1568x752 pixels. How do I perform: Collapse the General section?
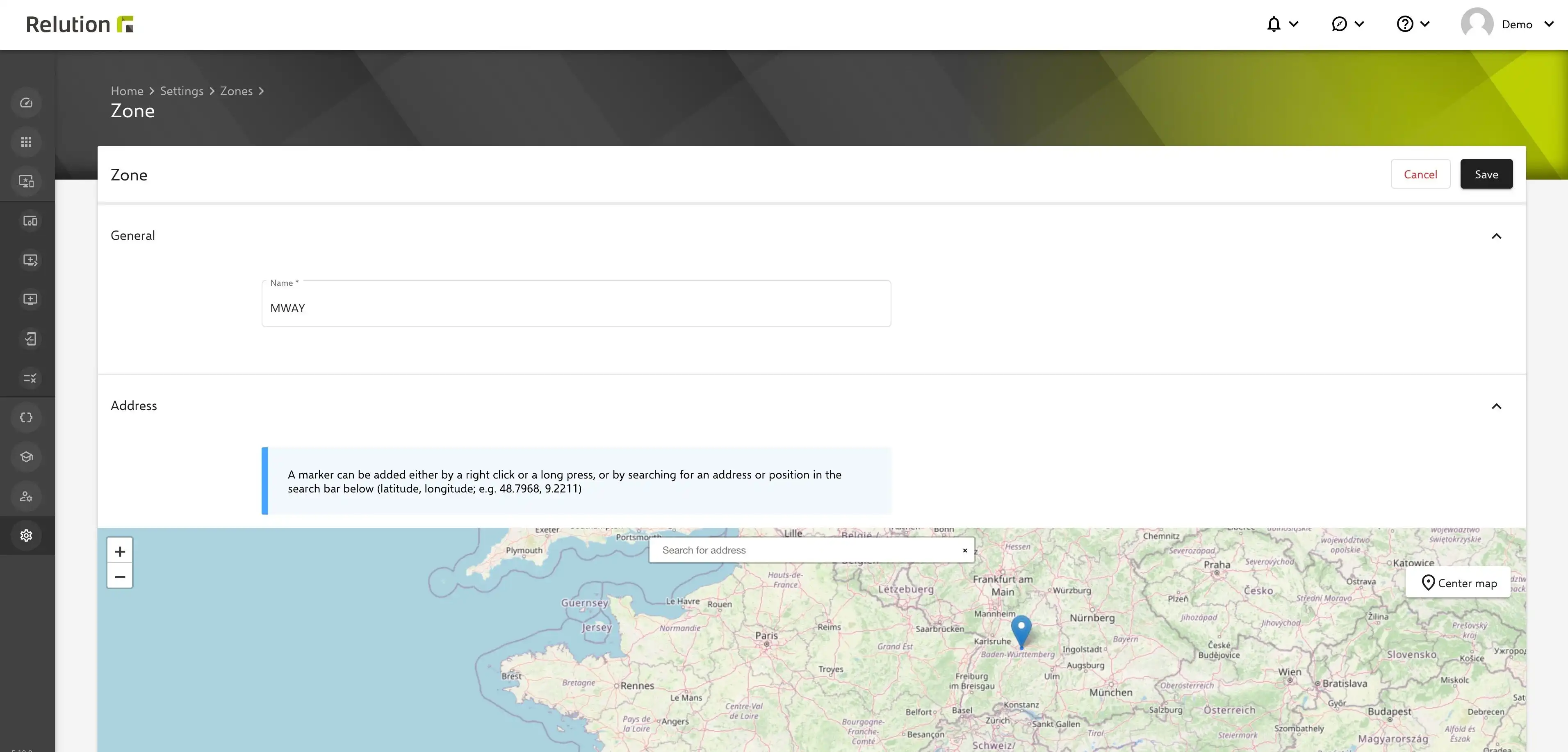pos(1496,236)
